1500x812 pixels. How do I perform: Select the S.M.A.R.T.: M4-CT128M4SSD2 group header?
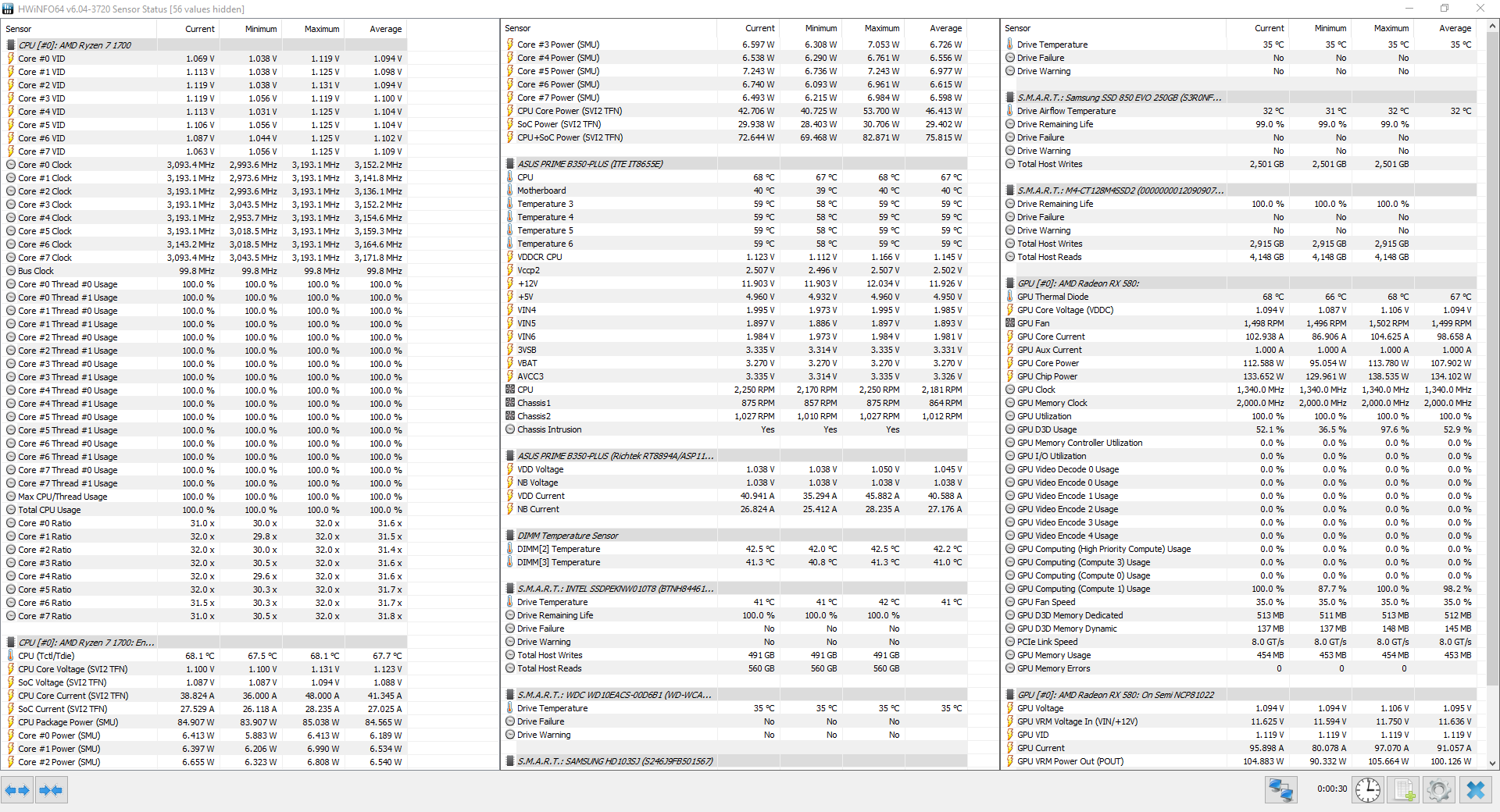coord(1240,191)
